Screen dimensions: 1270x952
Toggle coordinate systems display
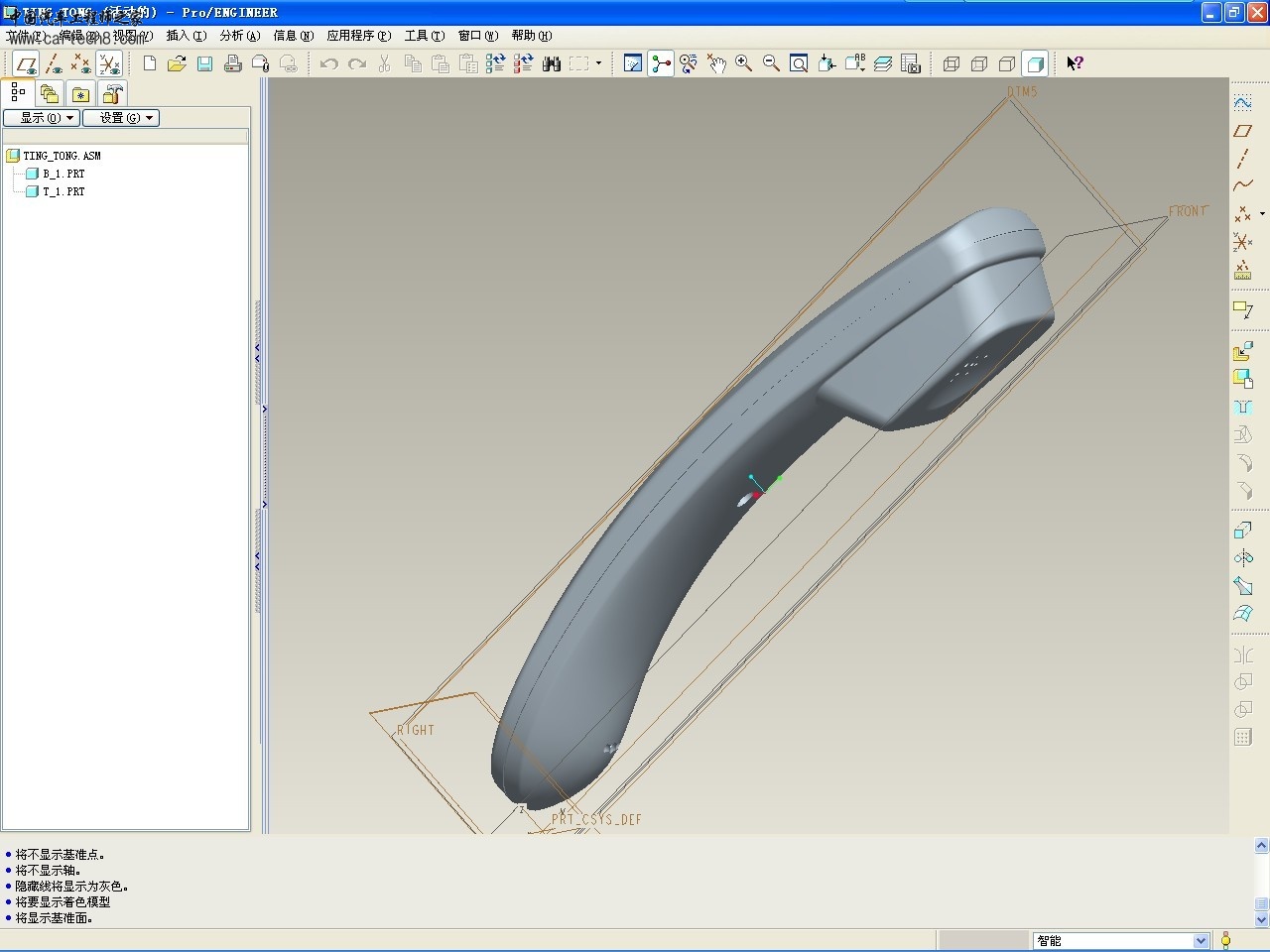(109, 64)
